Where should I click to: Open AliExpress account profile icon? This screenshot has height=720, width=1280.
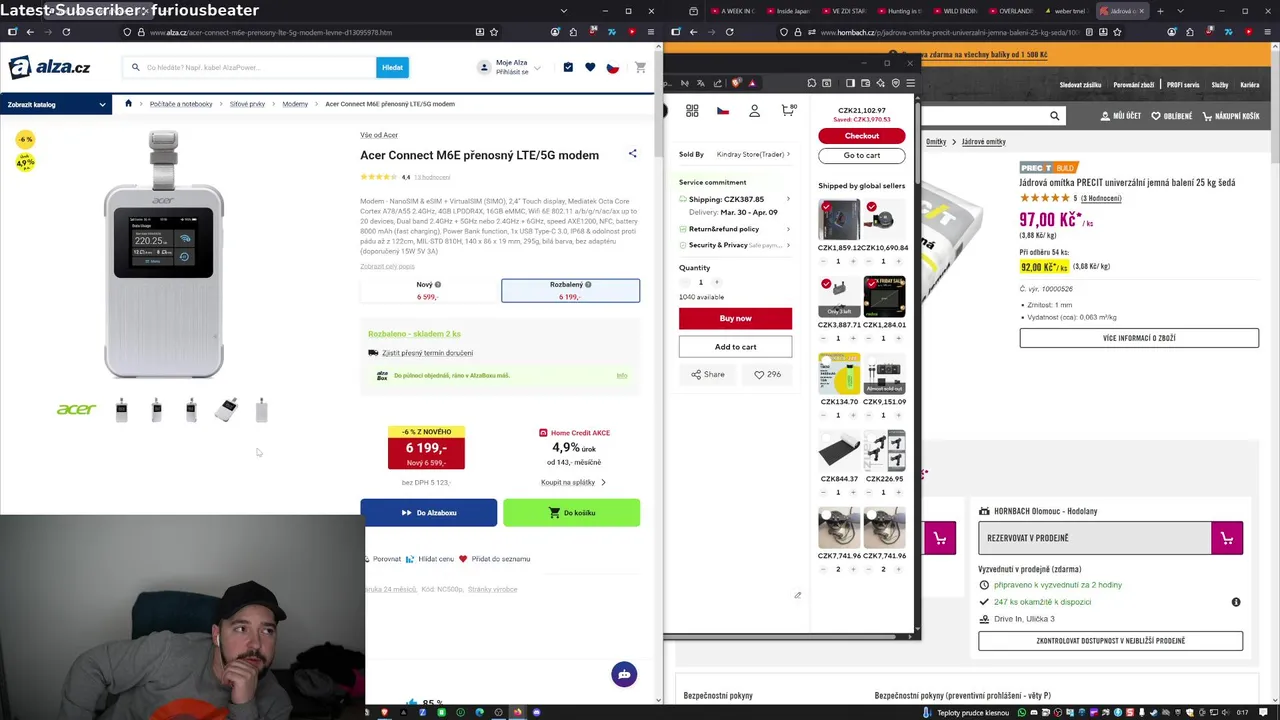(755, 111)
